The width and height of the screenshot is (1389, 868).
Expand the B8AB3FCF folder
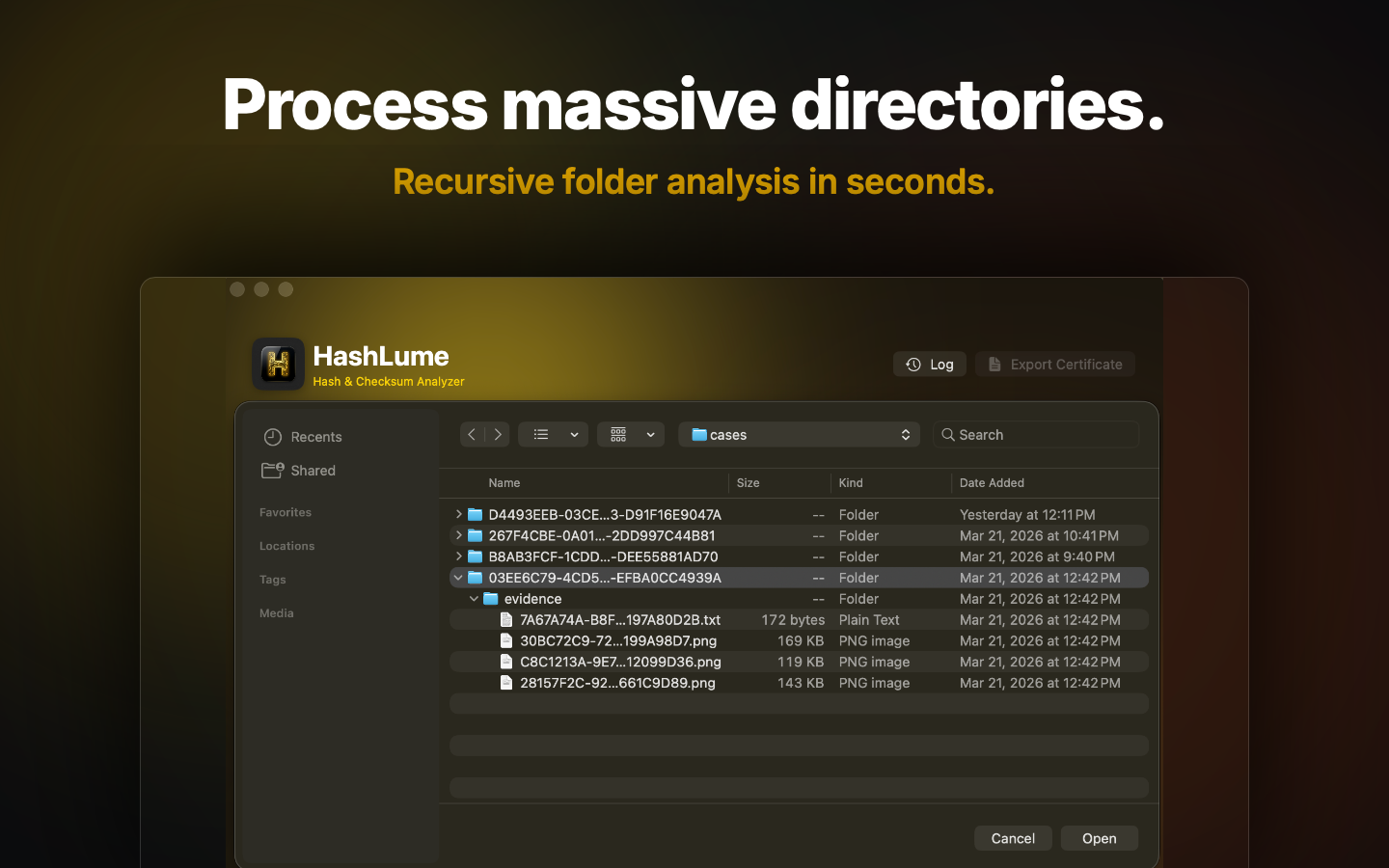tap(458, 556)
